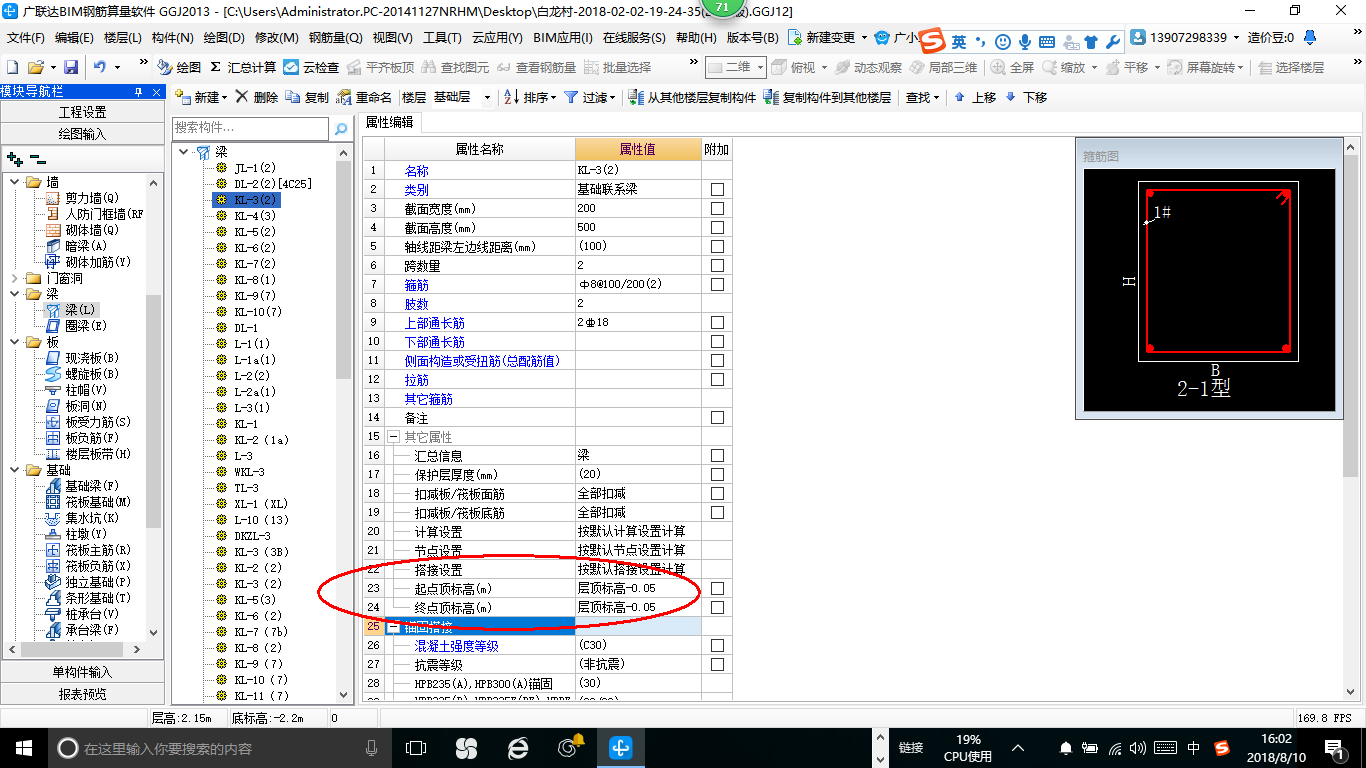Pin the 模块导航栏 panel
Viewport: 1366px width, 768px height.
click(138, 92)
